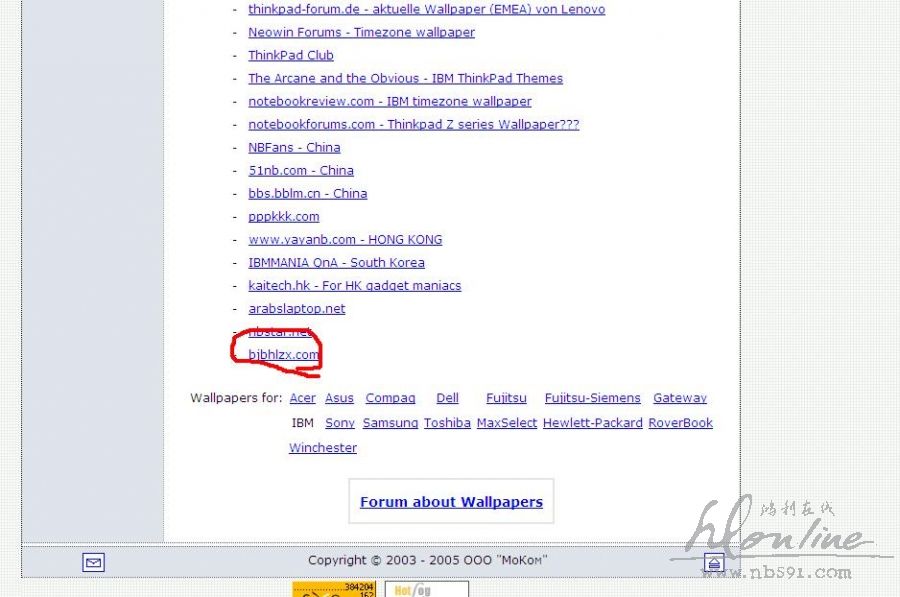
Task: Show wallpapers for Dell
Action: pos(447,398)
